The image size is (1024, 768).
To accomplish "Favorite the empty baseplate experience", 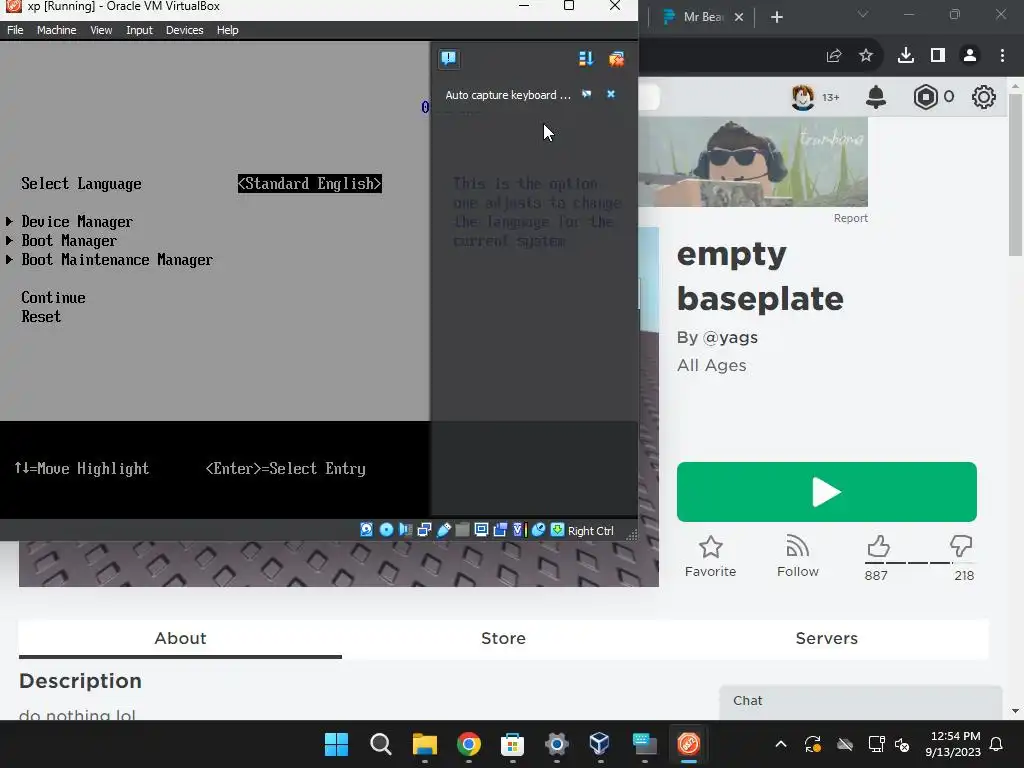I will tap(711, 556).
